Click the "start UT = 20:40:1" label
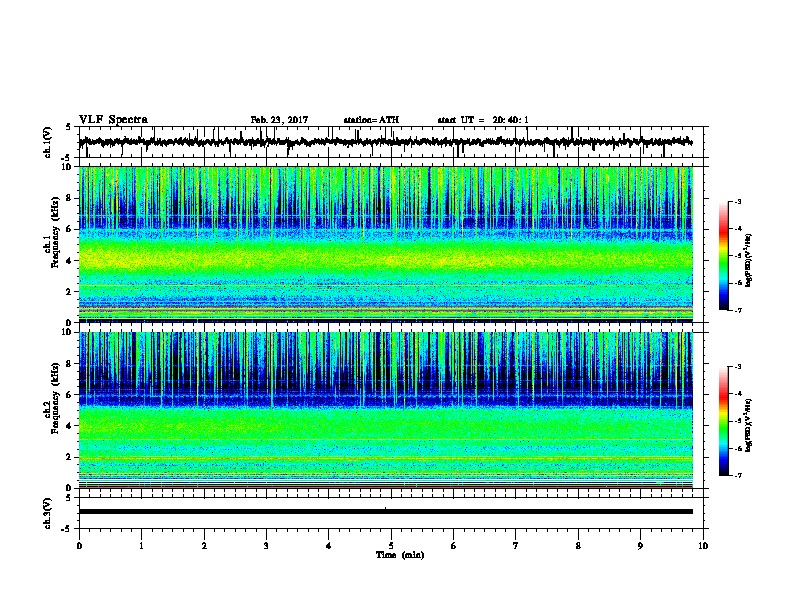Viewport: 792px width, 612px height. coord(483,120)
